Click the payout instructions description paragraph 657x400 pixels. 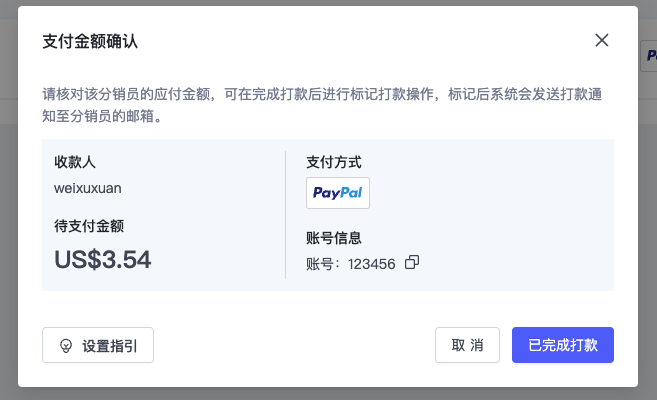(x=322, y=105)
